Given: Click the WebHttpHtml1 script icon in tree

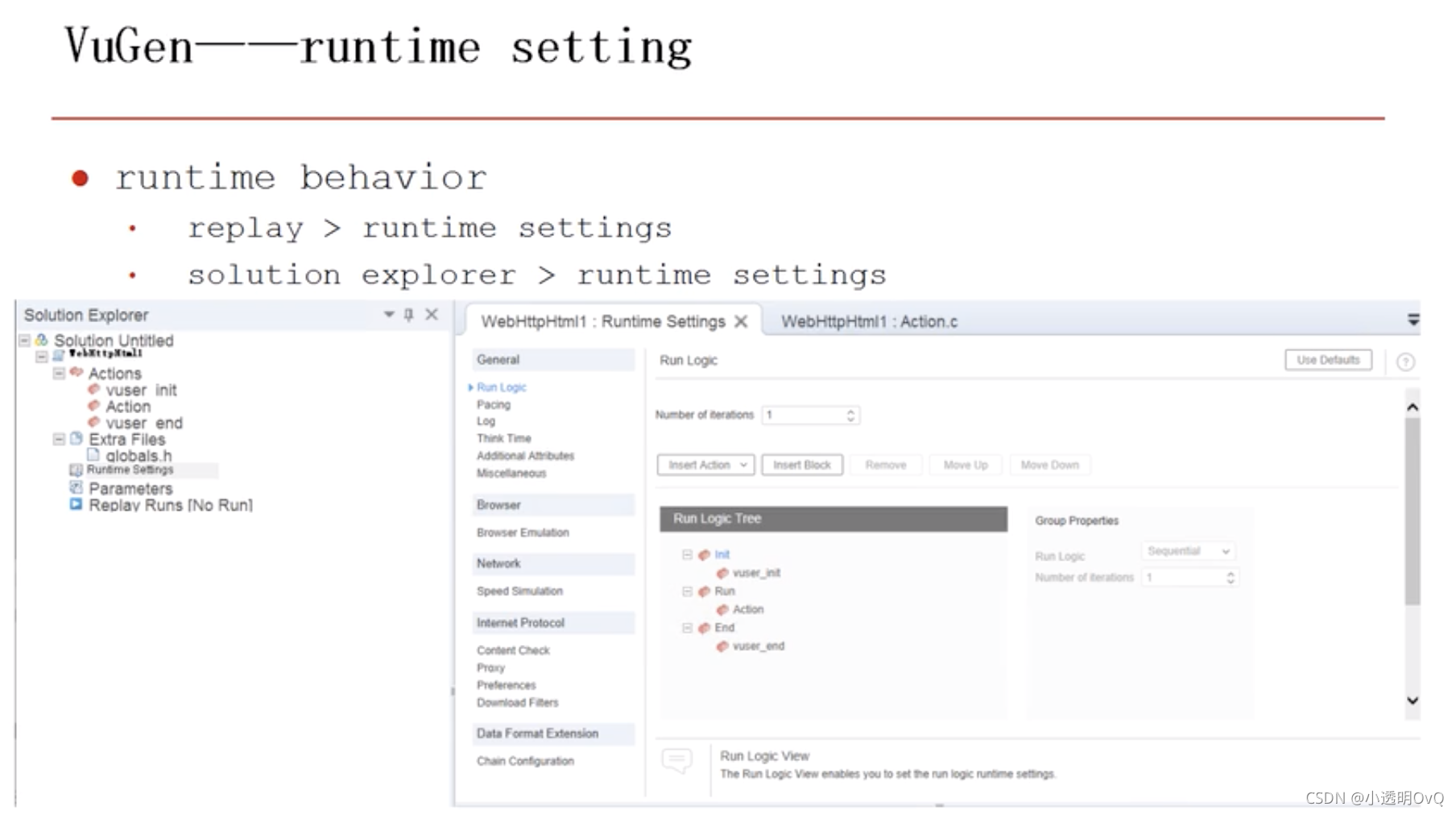Looking at the screenshot, I should coord(58,355).
